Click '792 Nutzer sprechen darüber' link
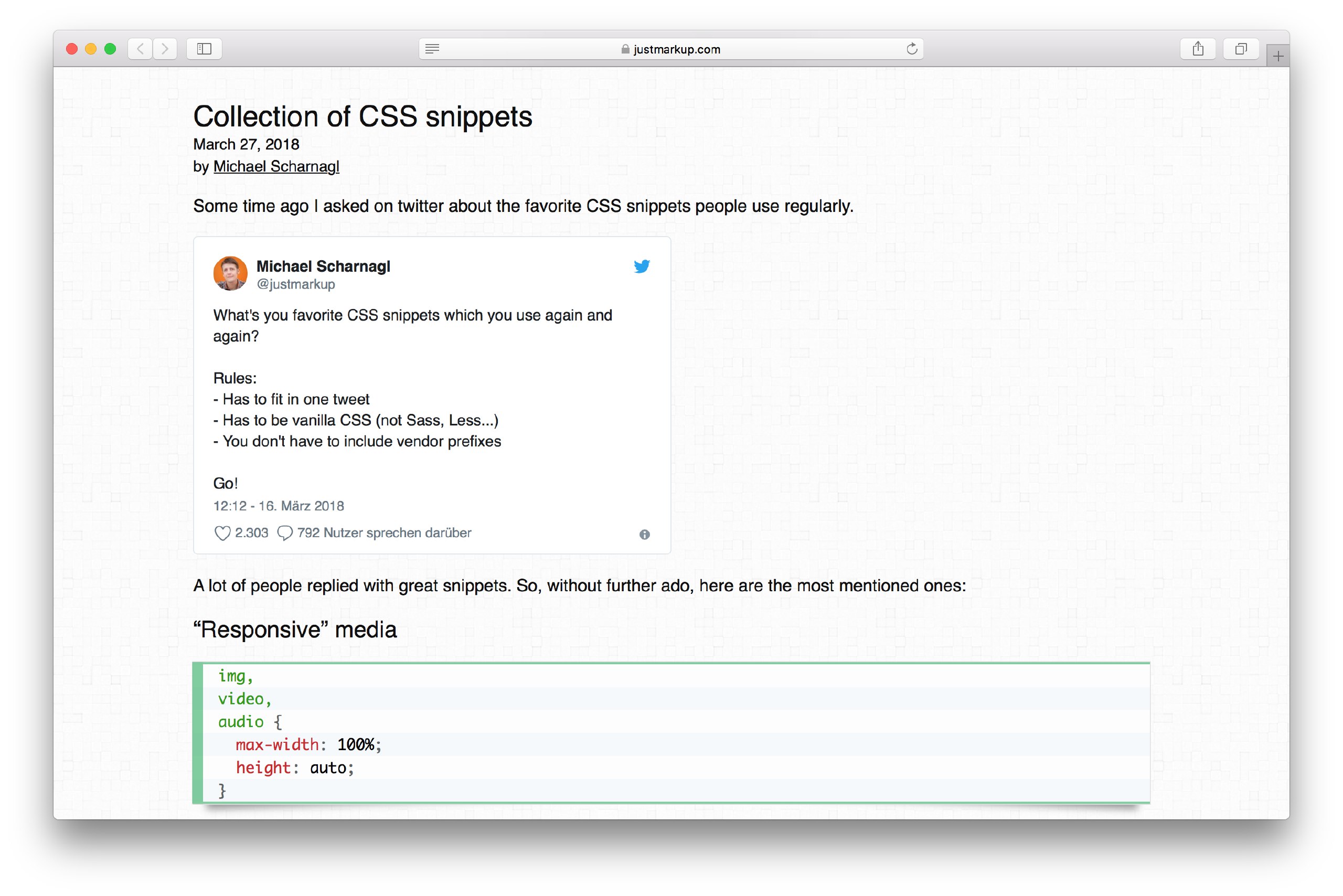 pos(384,532)
